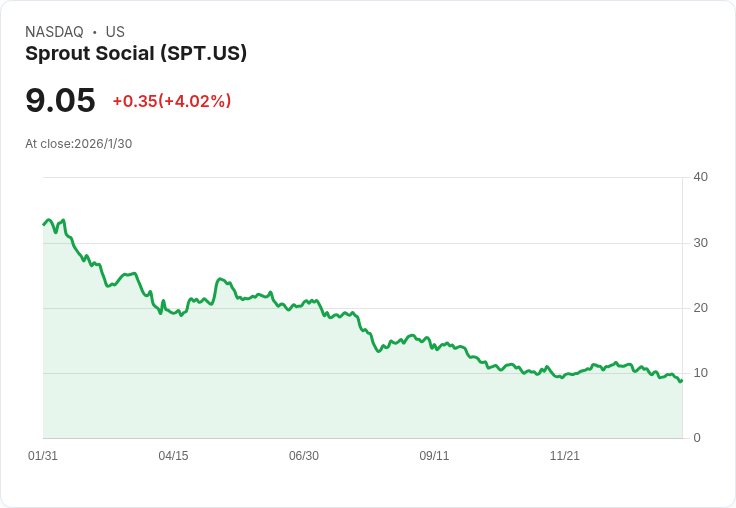736x508 pixels.
Task: Click the At close 2026/1/30 timestamp
Action: 78,144
